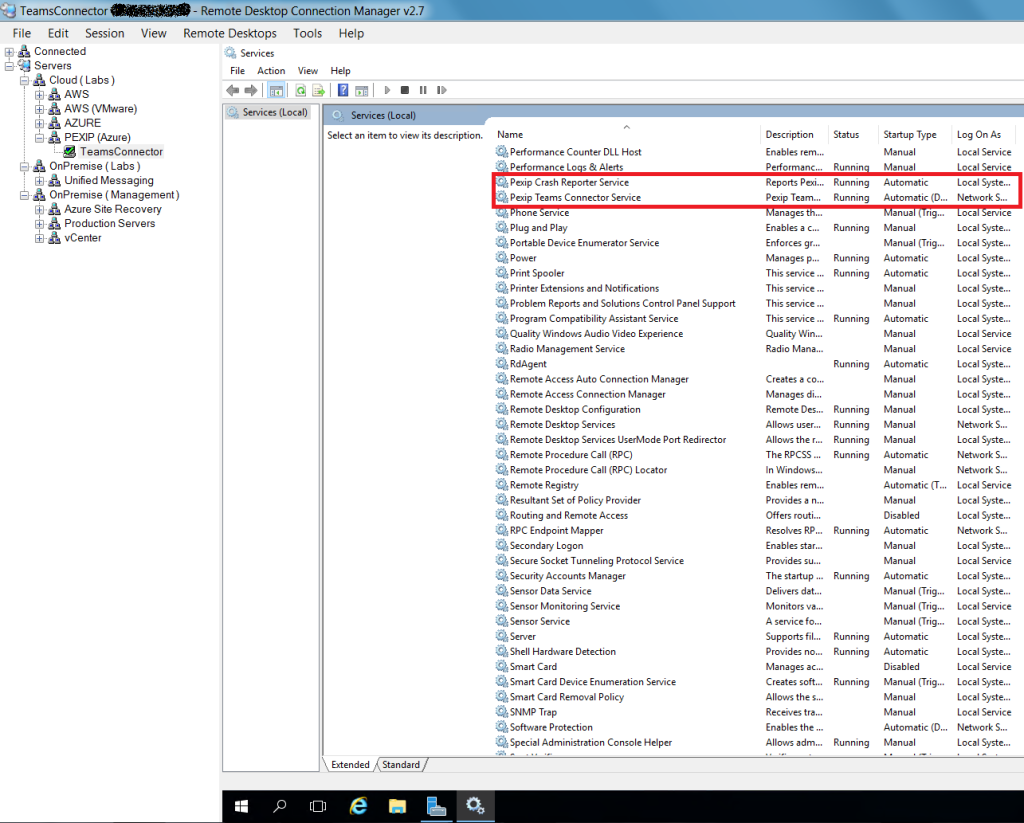Open the Remote Desktops menu

pyautogui.click(x=229, y=33)
